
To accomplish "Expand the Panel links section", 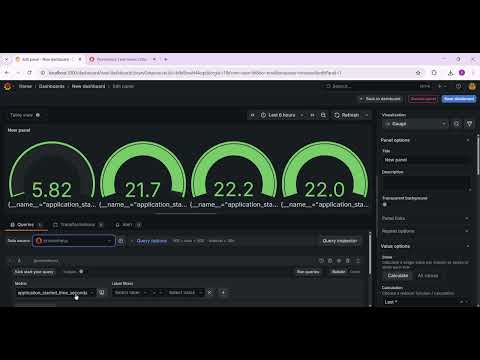I will [425, 218].
